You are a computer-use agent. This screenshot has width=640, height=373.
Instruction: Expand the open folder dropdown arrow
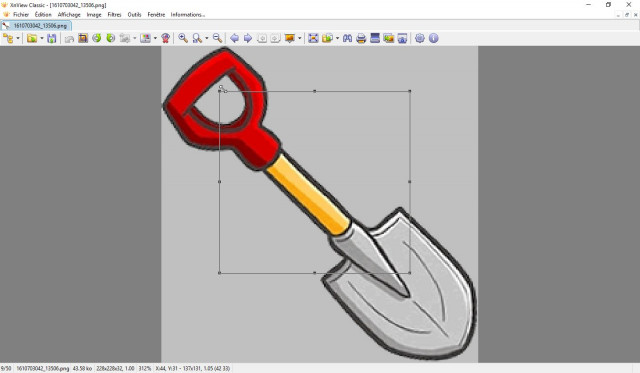click(x=42, y=38)
